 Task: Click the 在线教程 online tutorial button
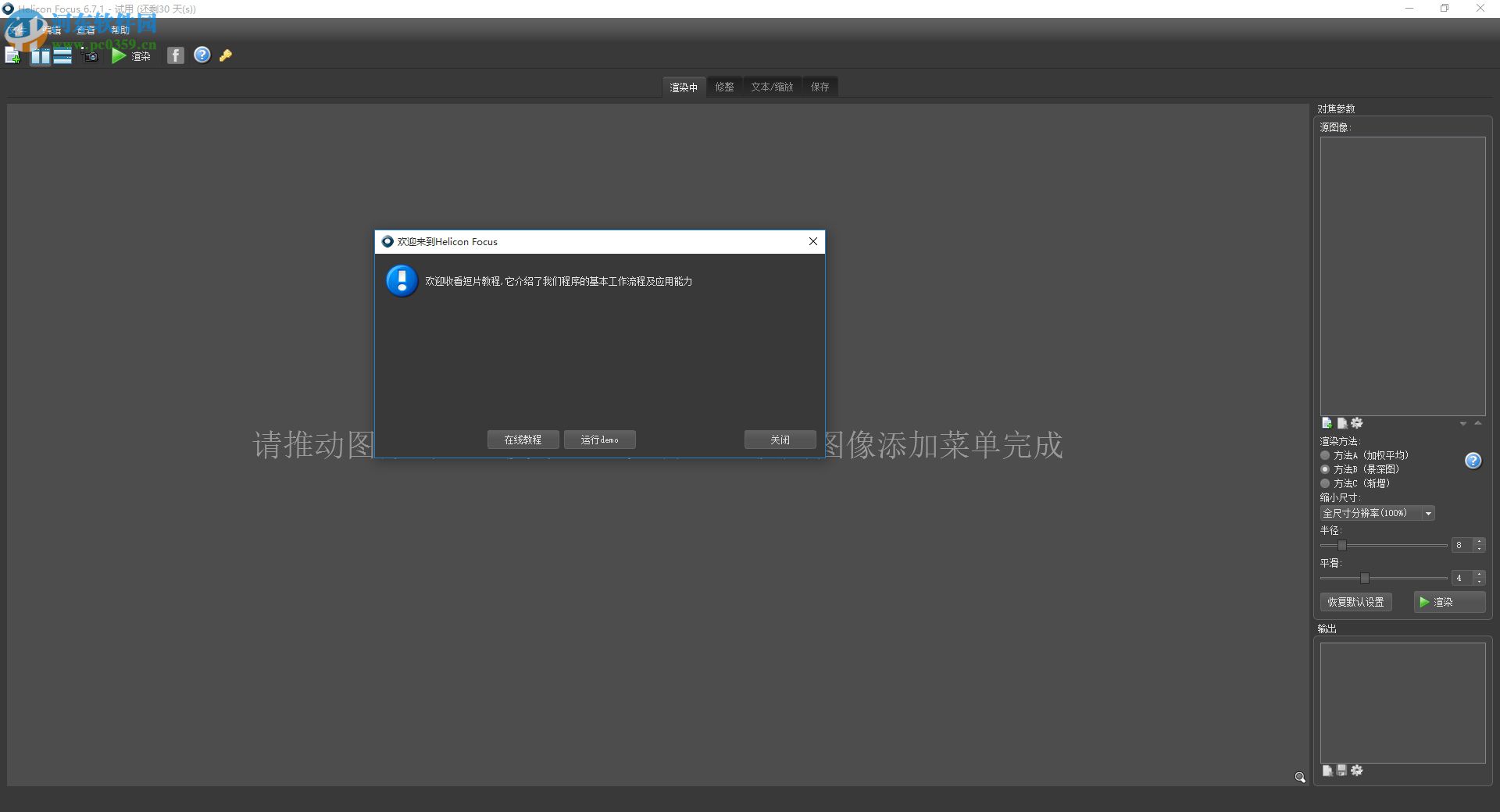click(x=523, y=440)
